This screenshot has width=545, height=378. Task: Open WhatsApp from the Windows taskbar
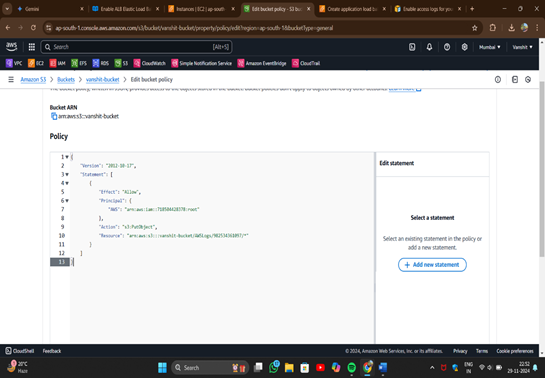(274, 367)
